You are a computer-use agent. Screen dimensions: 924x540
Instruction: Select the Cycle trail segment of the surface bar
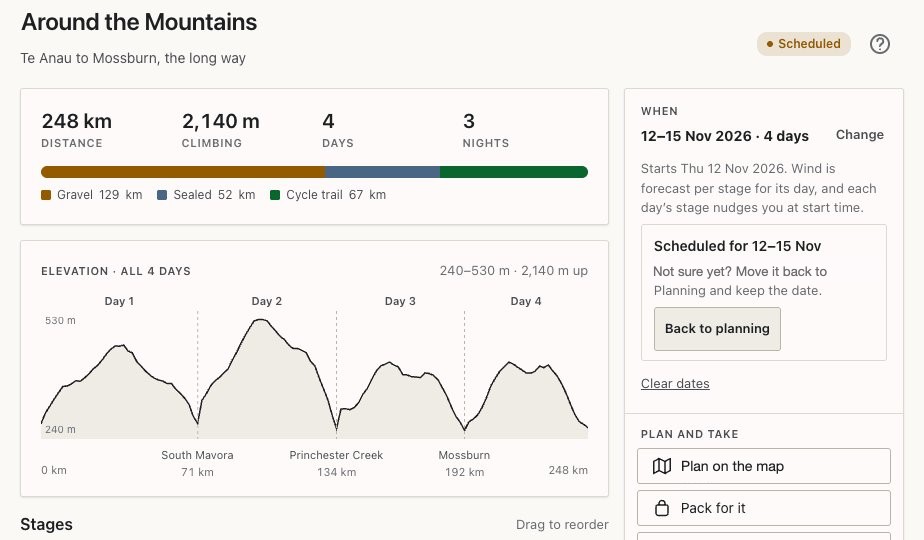[x=514, y=172]
